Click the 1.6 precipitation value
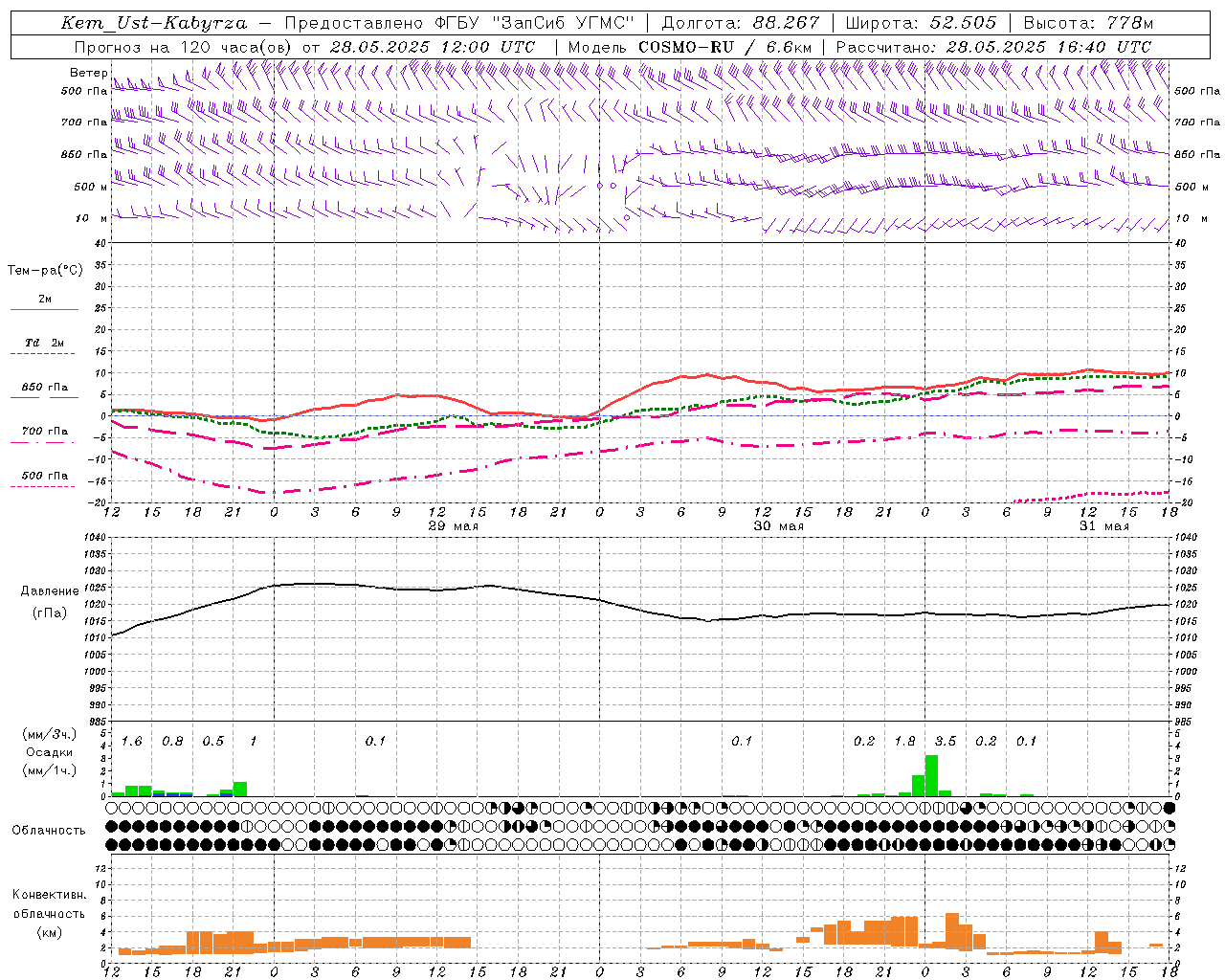This screenshot has width=1225, height=980. pos(131,742)
